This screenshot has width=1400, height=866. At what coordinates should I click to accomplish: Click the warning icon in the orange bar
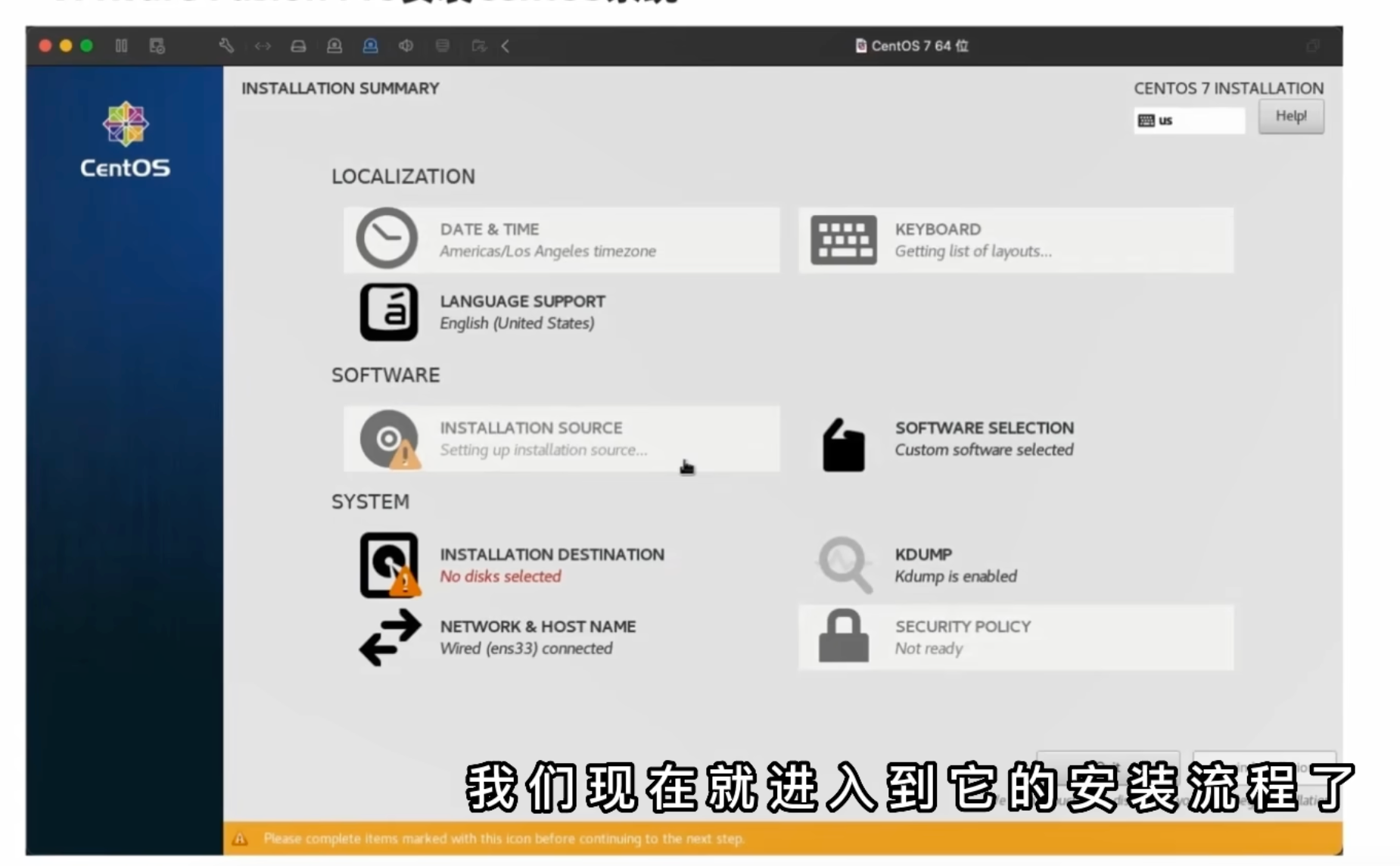point(241,839)
